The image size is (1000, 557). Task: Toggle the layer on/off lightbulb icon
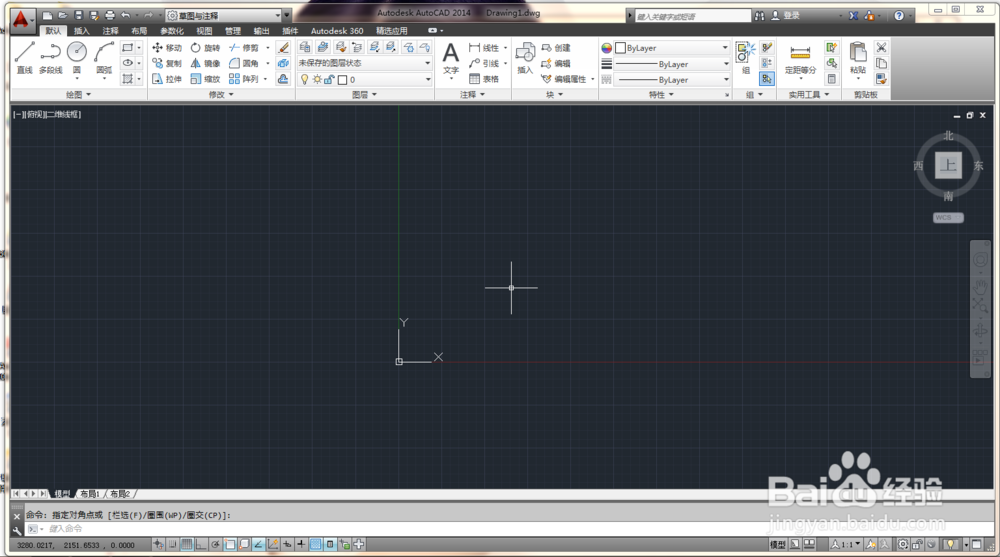coord(305,79)
